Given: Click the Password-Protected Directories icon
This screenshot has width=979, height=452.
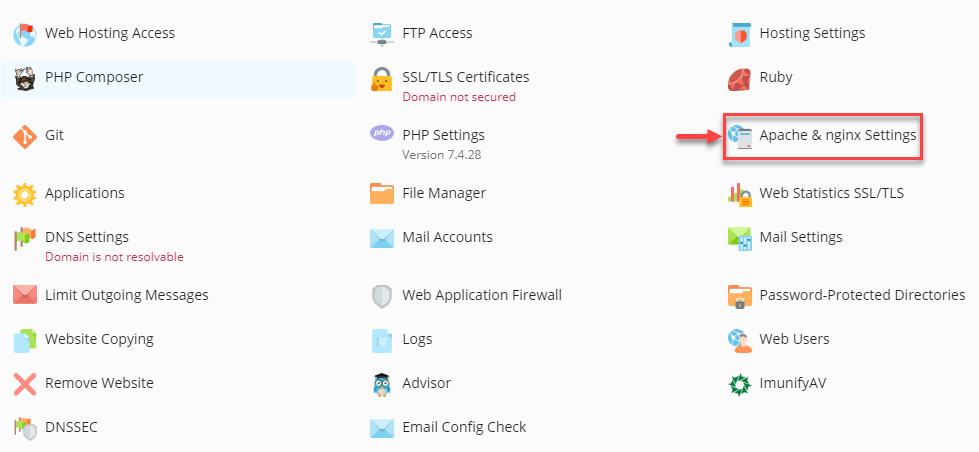Looking at the screenshot, I should click(x=739, y=296).
